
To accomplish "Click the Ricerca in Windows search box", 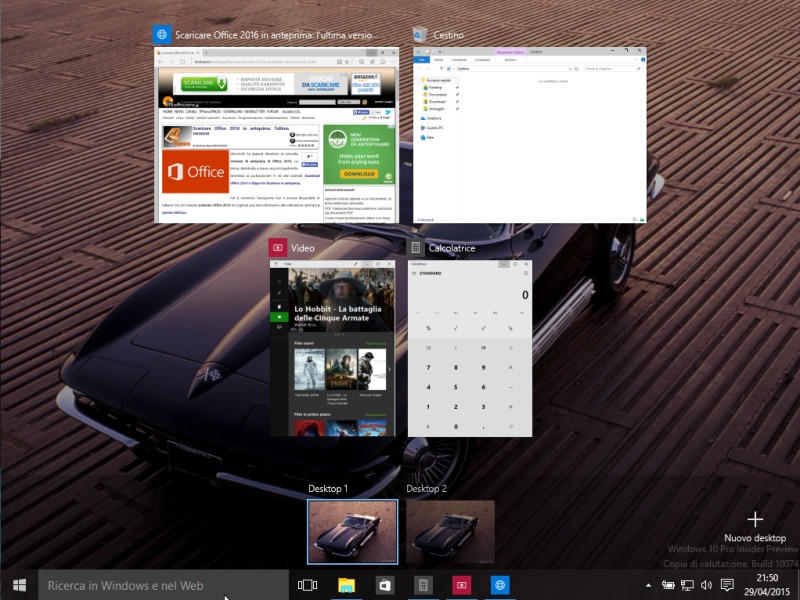I will 160,585.
